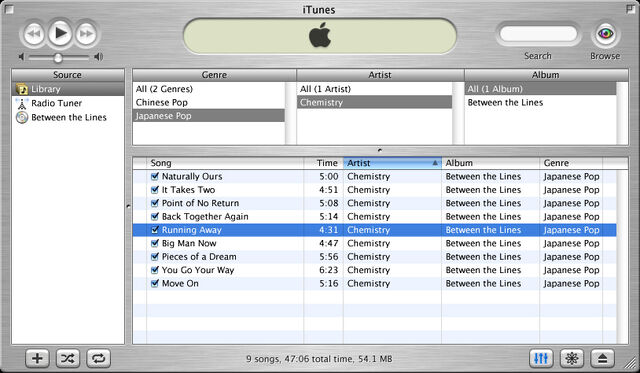This screenshot has width=640, height=373.
Task: Select All (1 Album) in Album column
Action: click(x=540, y=89)
